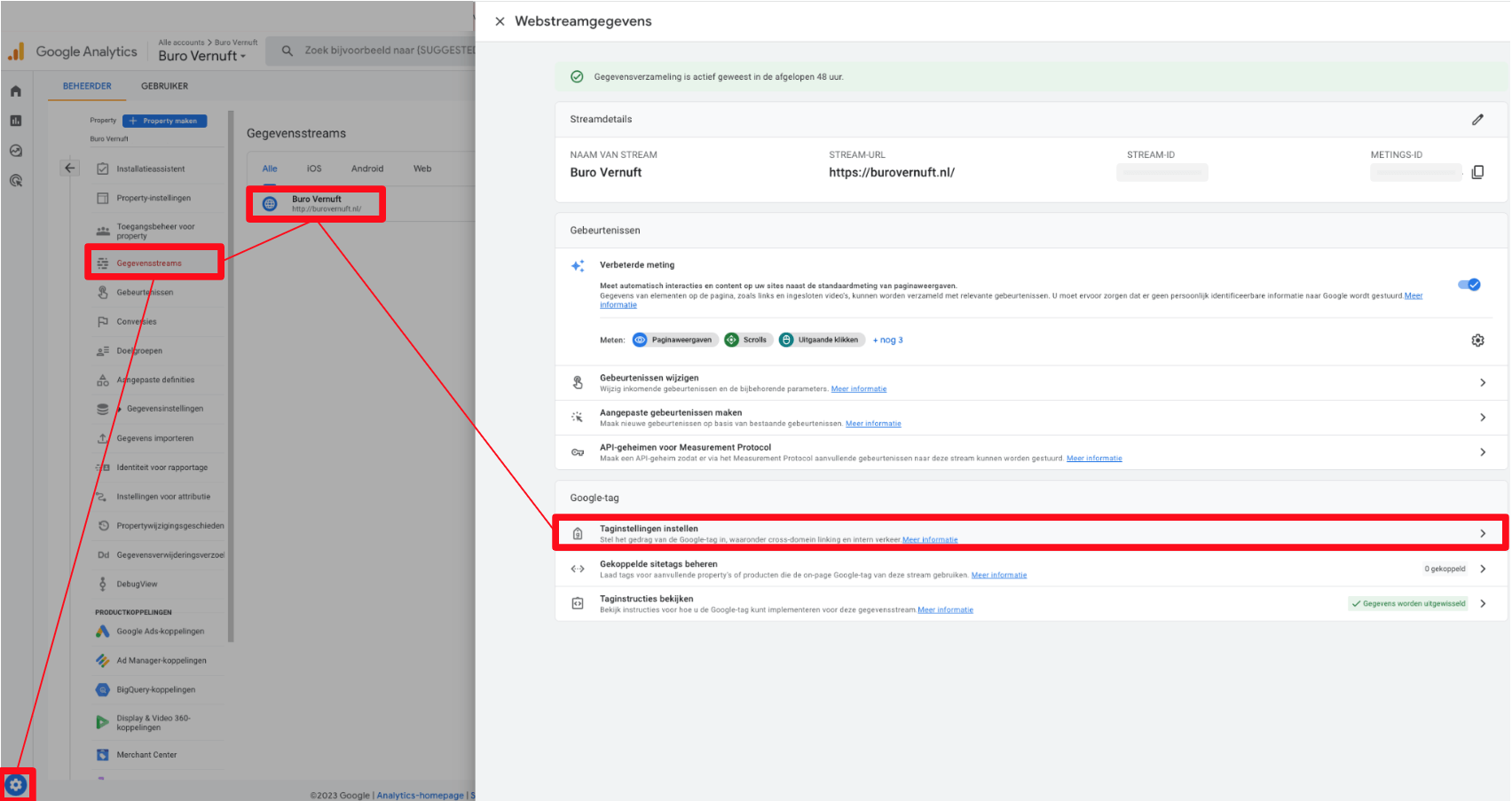Open enhanced measurement settings gear icon

[x=1477, y=341]
